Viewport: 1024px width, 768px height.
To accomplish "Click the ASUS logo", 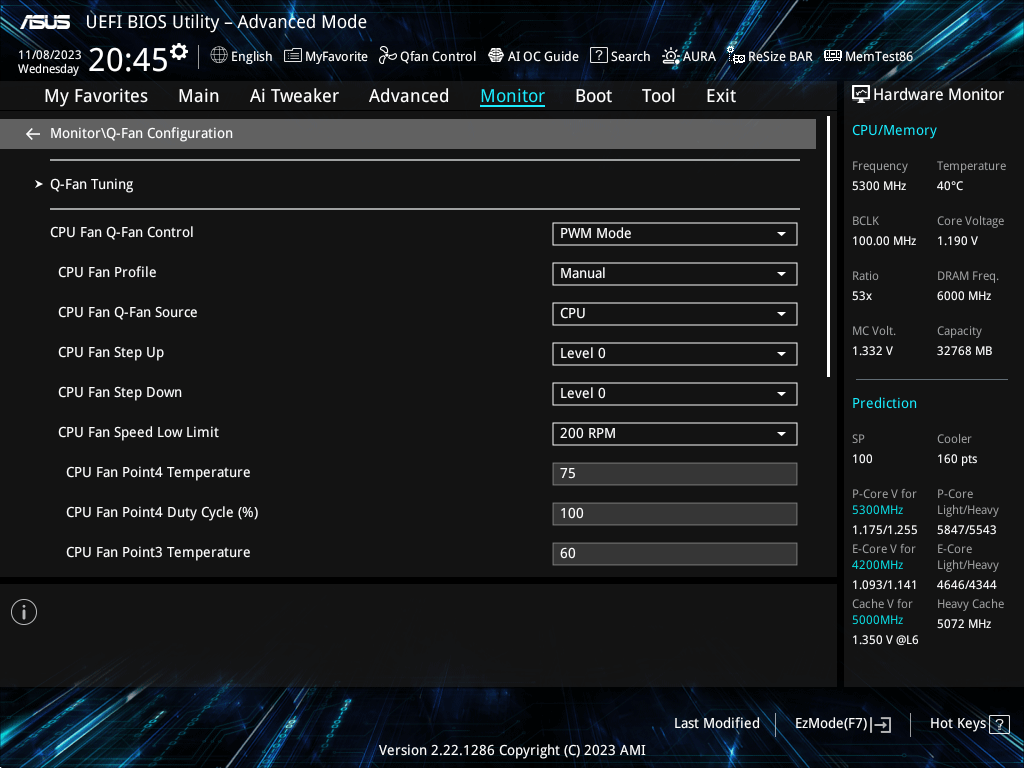I will [45, 22].
